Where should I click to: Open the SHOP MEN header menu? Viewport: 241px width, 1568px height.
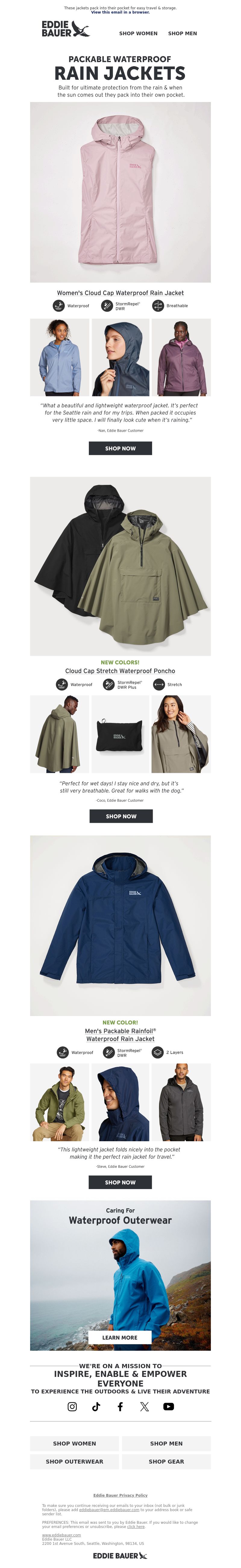pos(183,33)
